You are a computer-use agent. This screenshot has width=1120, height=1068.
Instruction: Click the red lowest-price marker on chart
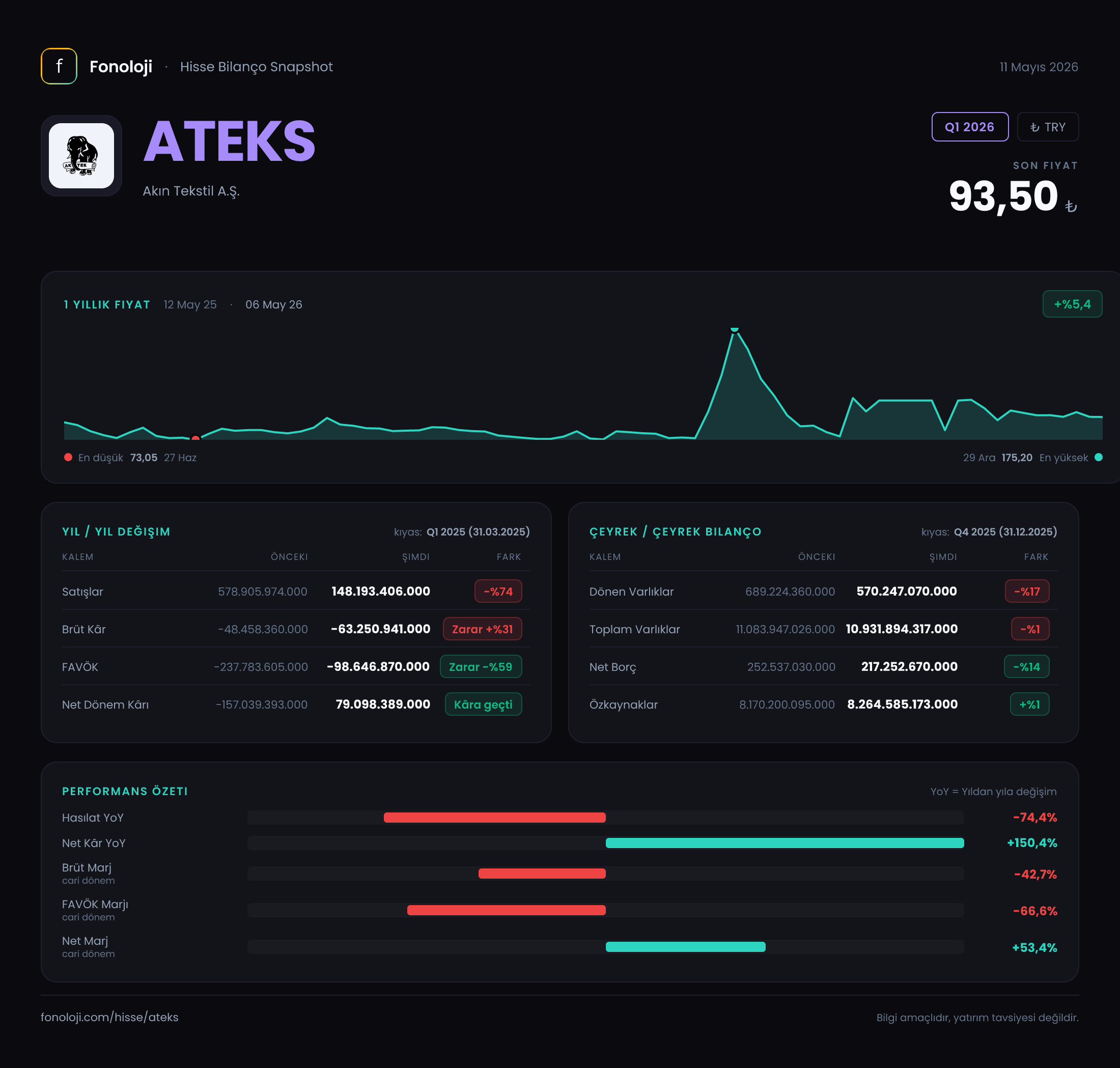[x=195, y=438]
